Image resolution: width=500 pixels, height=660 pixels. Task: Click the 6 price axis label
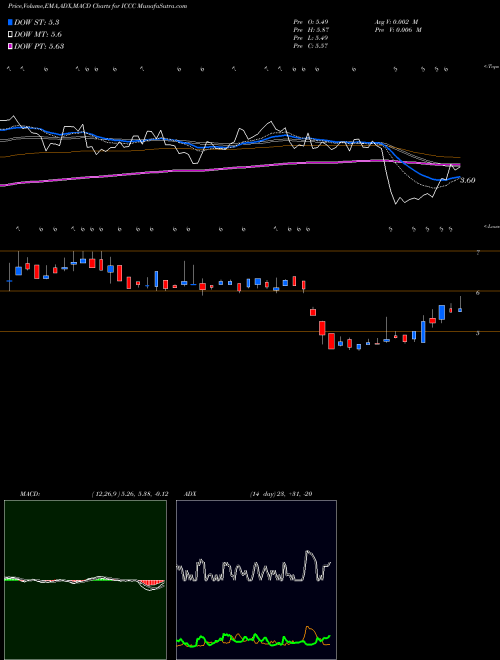pos(478,293)
